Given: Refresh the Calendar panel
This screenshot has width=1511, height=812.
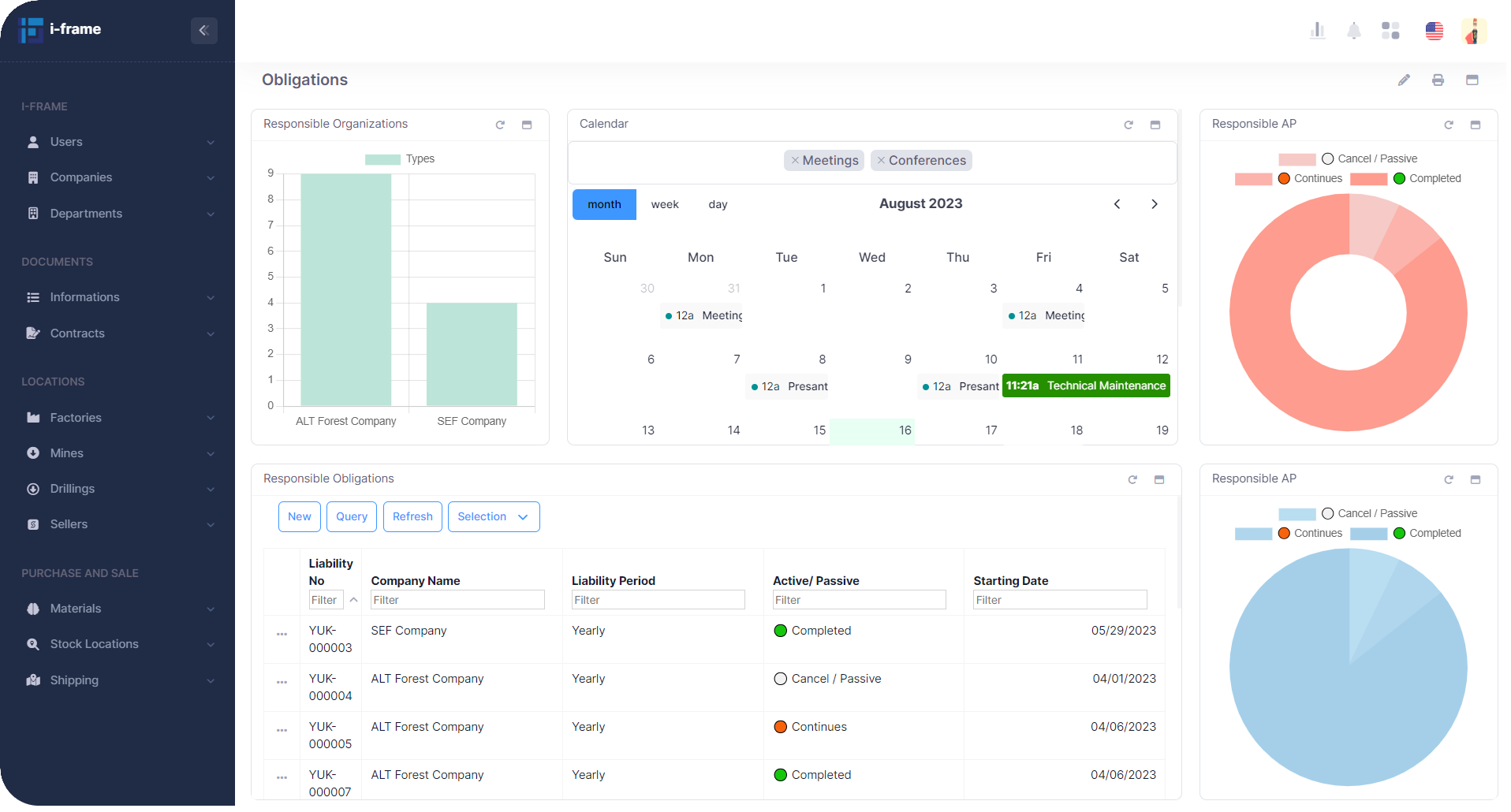Looking at the screenshot, I should [1129, 125].
